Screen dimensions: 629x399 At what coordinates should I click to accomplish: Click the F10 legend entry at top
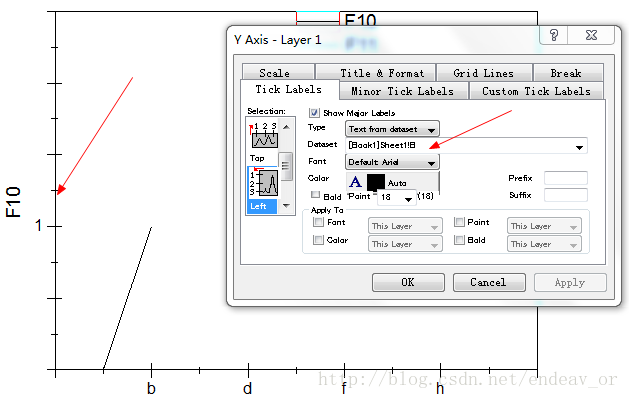click(x=360, y=19)
